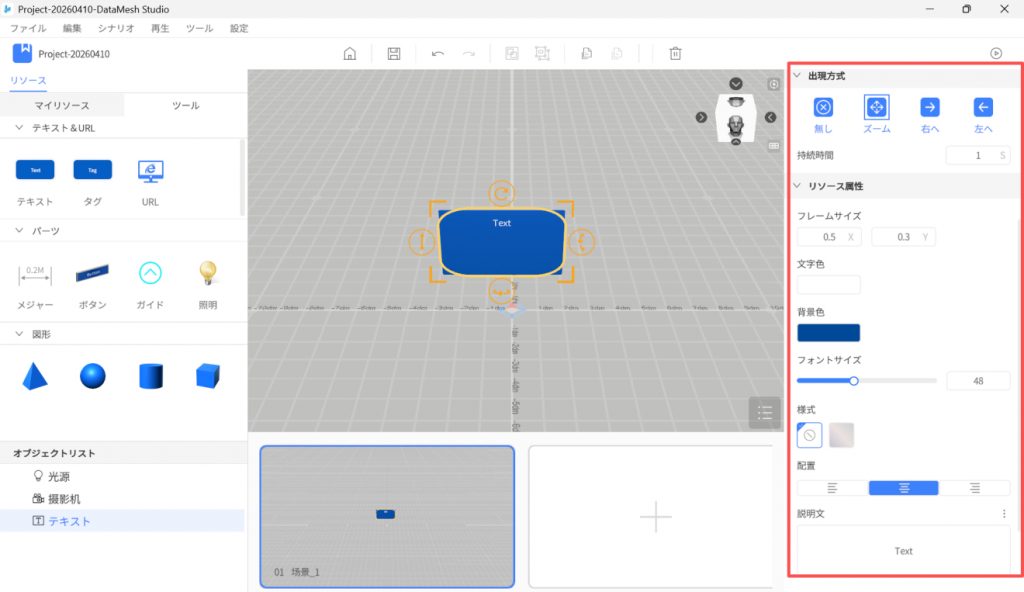1024x592 pixels.
Task: Undo the last action
Action: 438,54
